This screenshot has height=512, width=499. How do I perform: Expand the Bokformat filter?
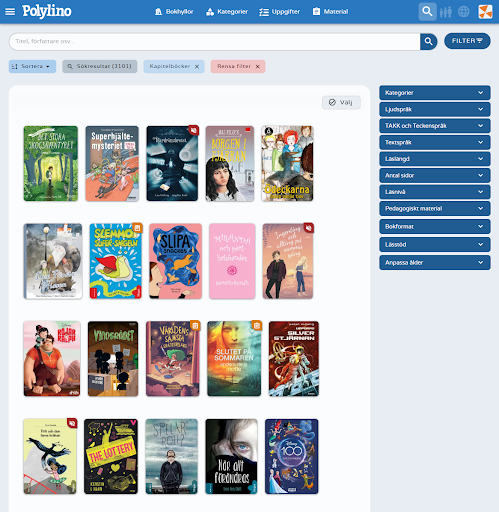(x=434, y=226)
